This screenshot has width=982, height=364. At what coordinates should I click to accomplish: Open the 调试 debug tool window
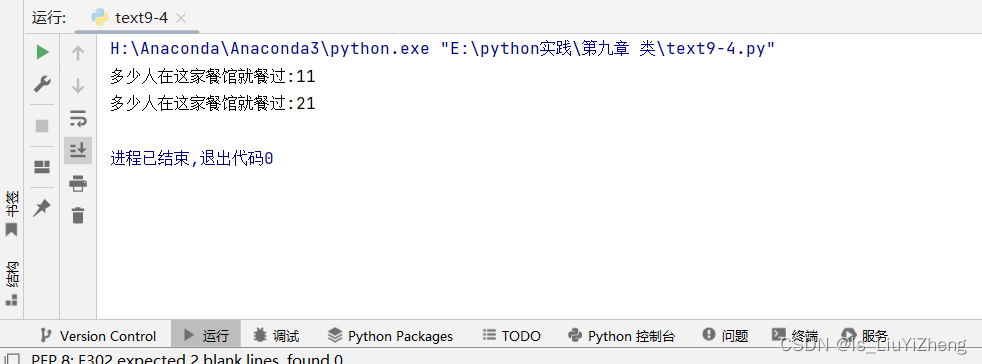[276, 336]
